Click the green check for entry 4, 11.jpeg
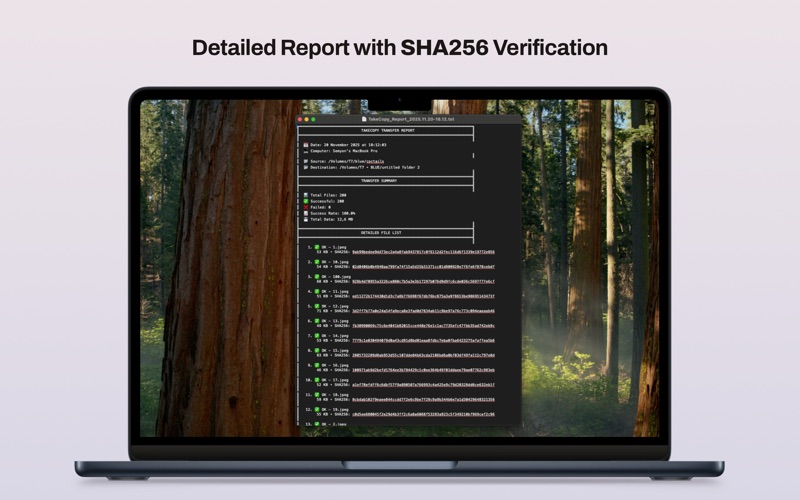The height and width of the screenshot is (500, 800). coord(317,291)
